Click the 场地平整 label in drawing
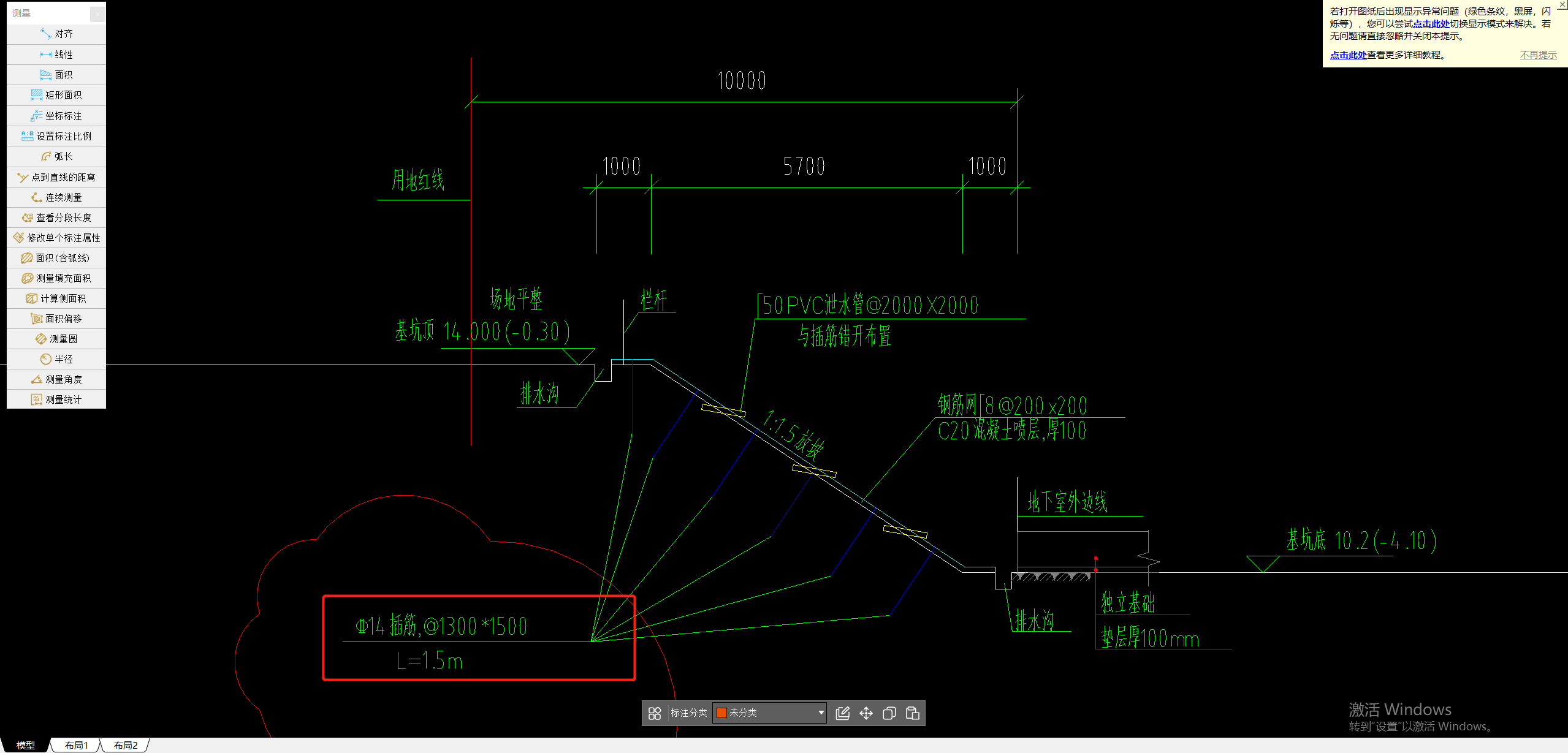The image size is (1568, 753). pos(516,298)
